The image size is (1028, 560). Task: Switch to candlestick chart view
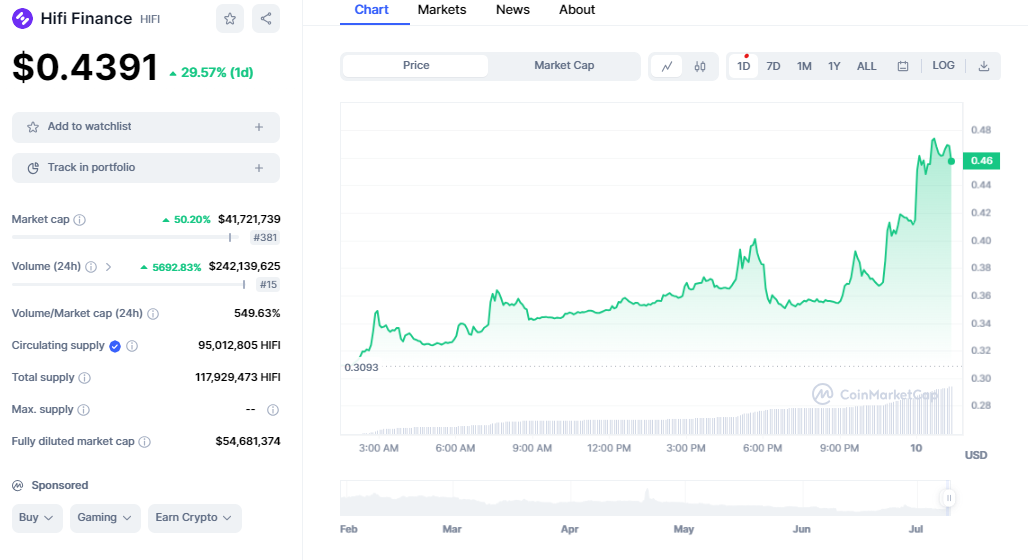[700, 66]
